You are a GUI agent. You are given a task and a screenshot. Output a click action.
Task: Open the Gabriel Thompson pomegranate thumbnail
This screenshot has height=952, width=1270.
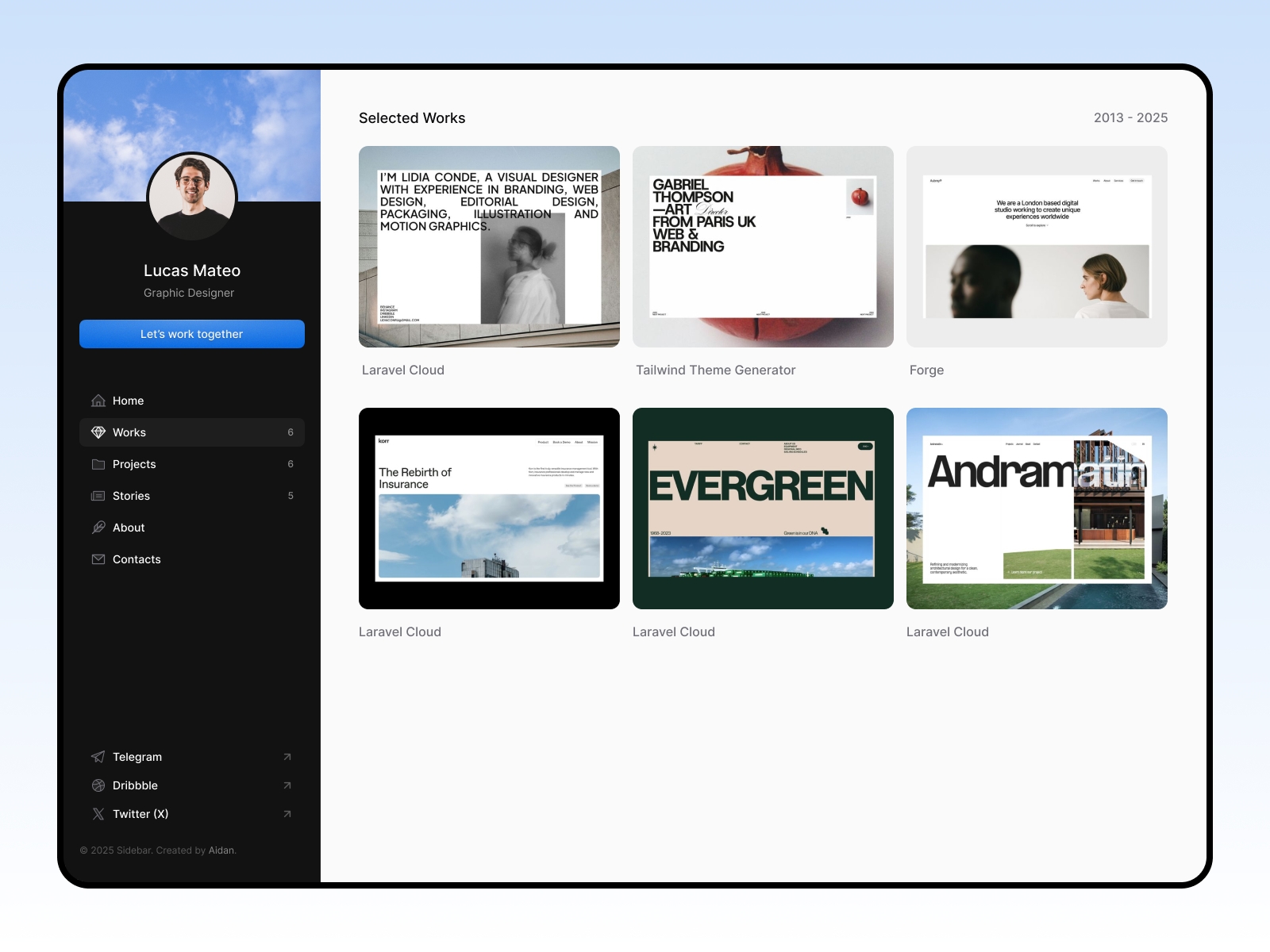(x=763, y=247)
